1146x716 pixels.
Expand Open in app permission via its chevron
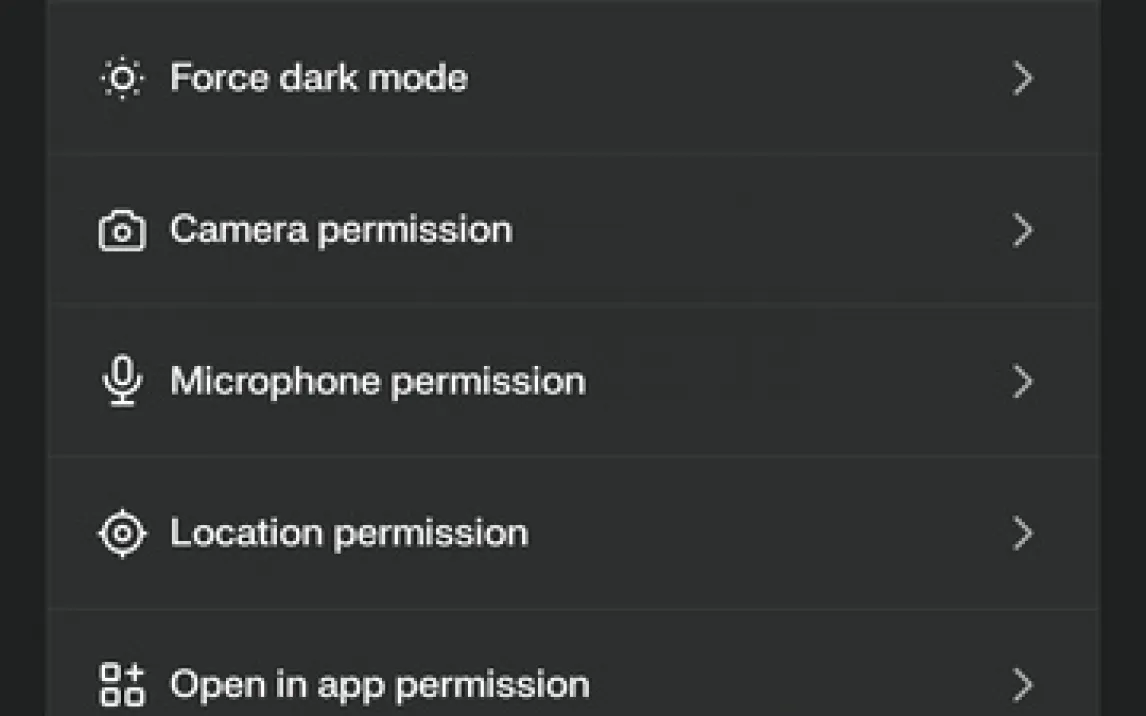(x=1022, y=685)
